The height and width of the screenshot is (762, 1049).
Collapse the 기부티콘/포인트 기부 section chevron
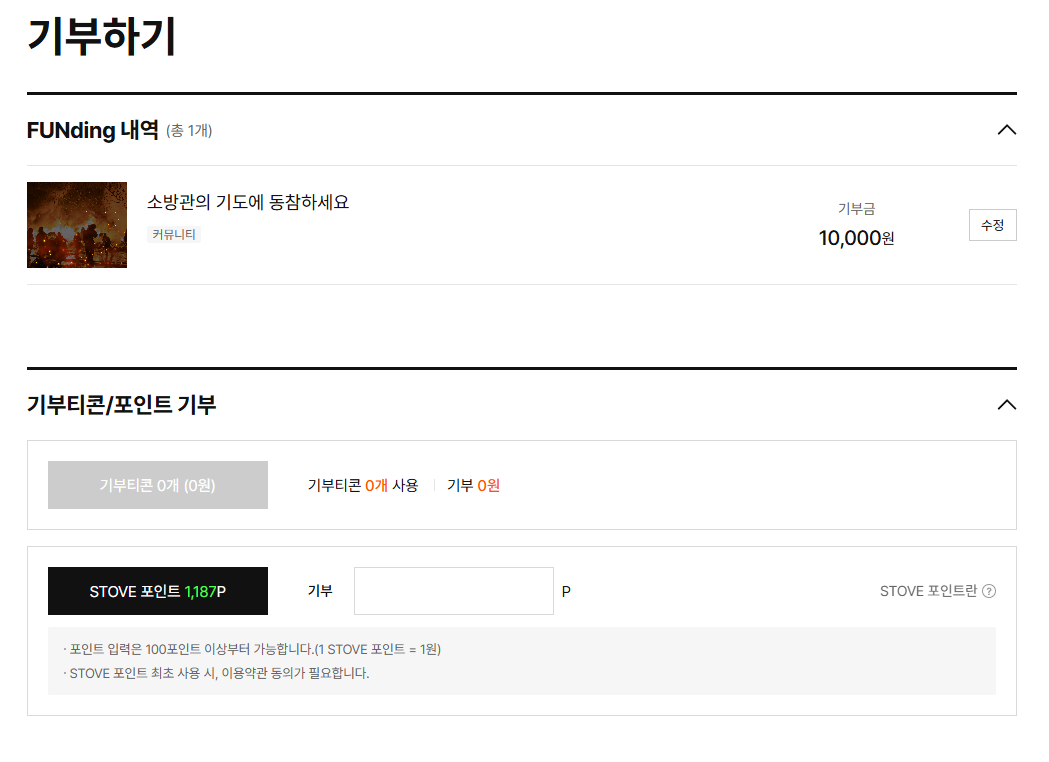coord(1006,405)
